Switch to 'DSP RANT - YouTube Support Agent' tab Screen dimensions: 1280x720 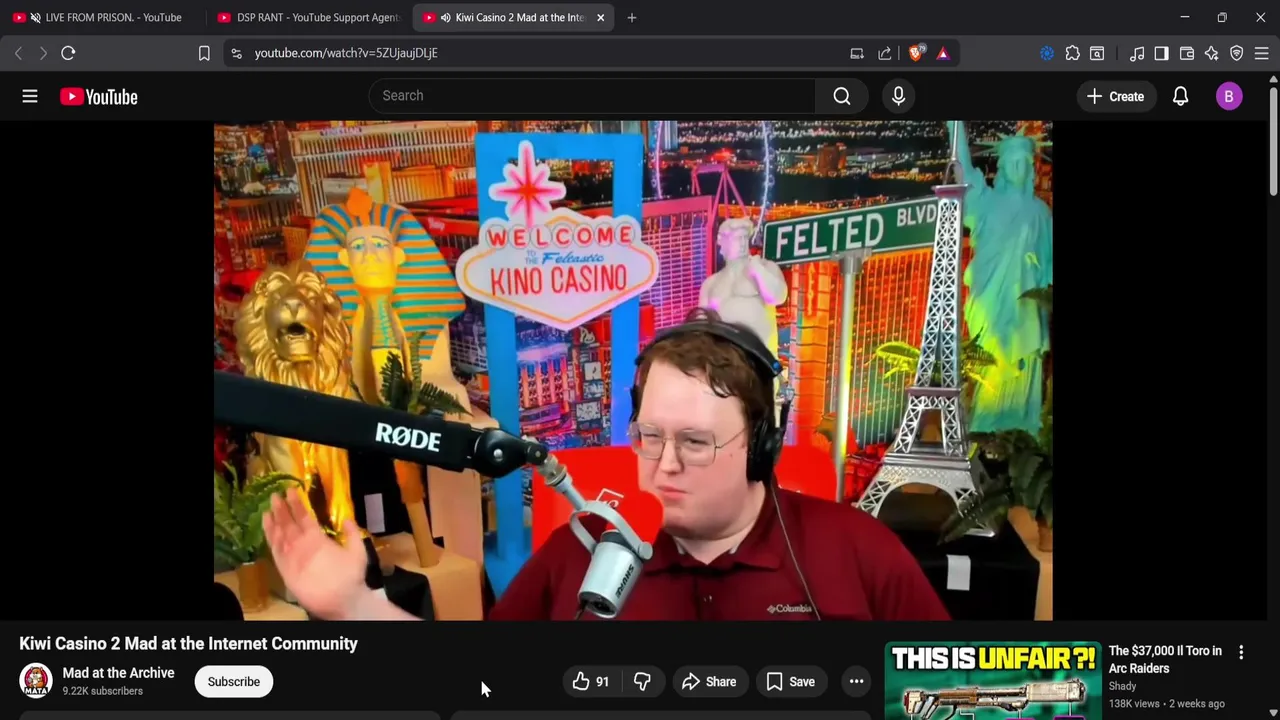point(308,17)
